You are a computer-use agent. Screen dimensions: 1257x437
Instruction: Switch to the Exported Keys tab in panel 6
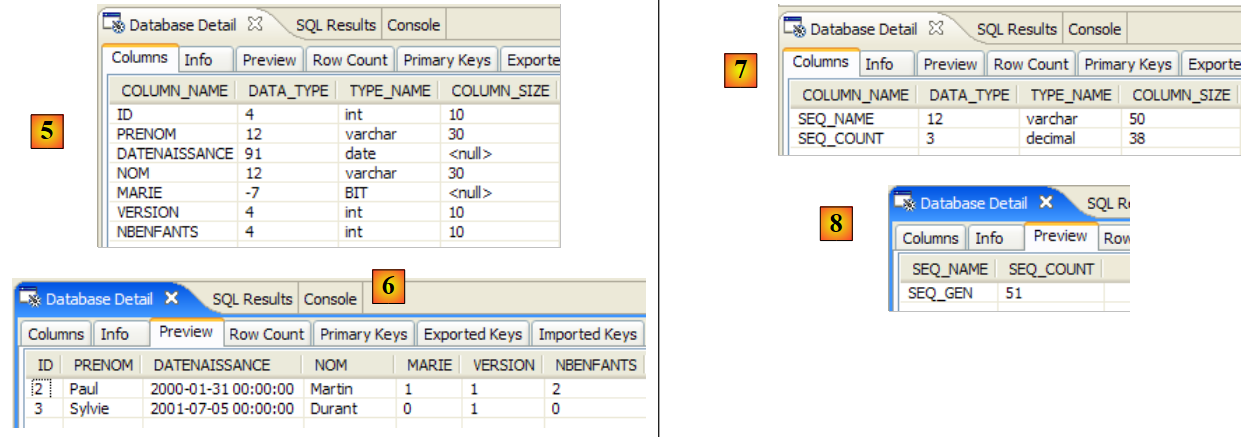coord(472,334)
